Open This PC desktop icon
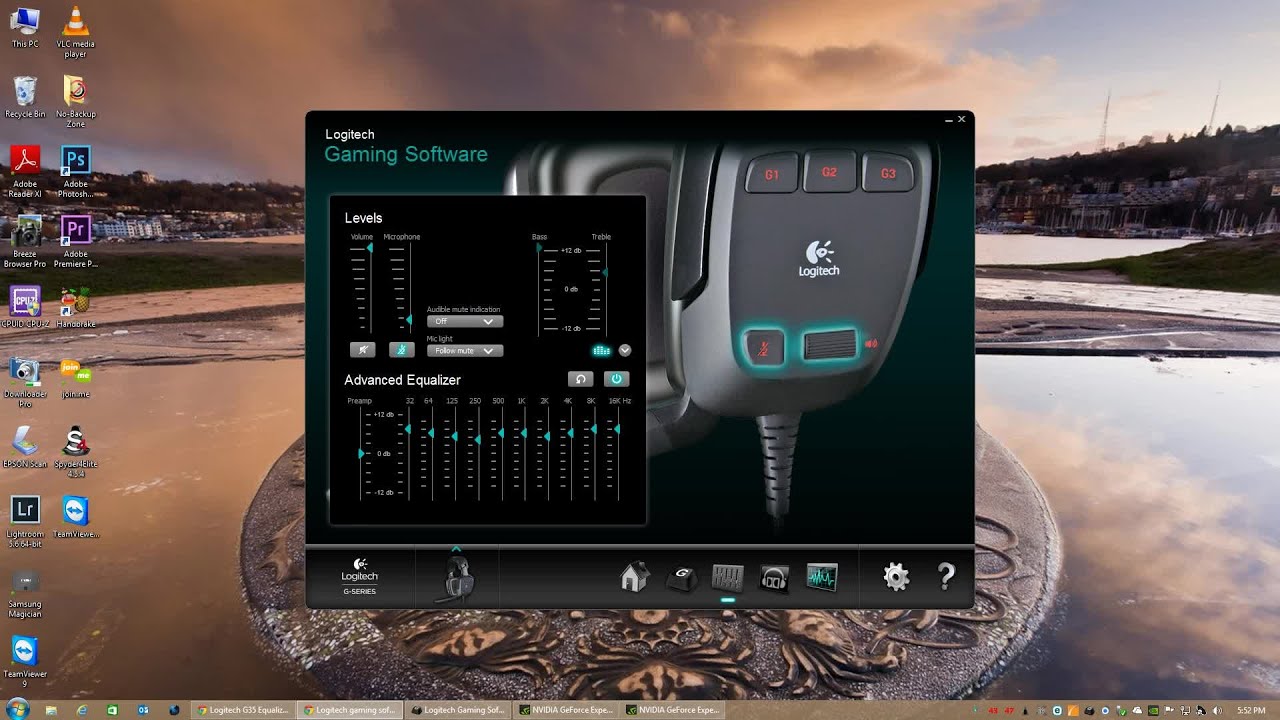 point(25,28)
